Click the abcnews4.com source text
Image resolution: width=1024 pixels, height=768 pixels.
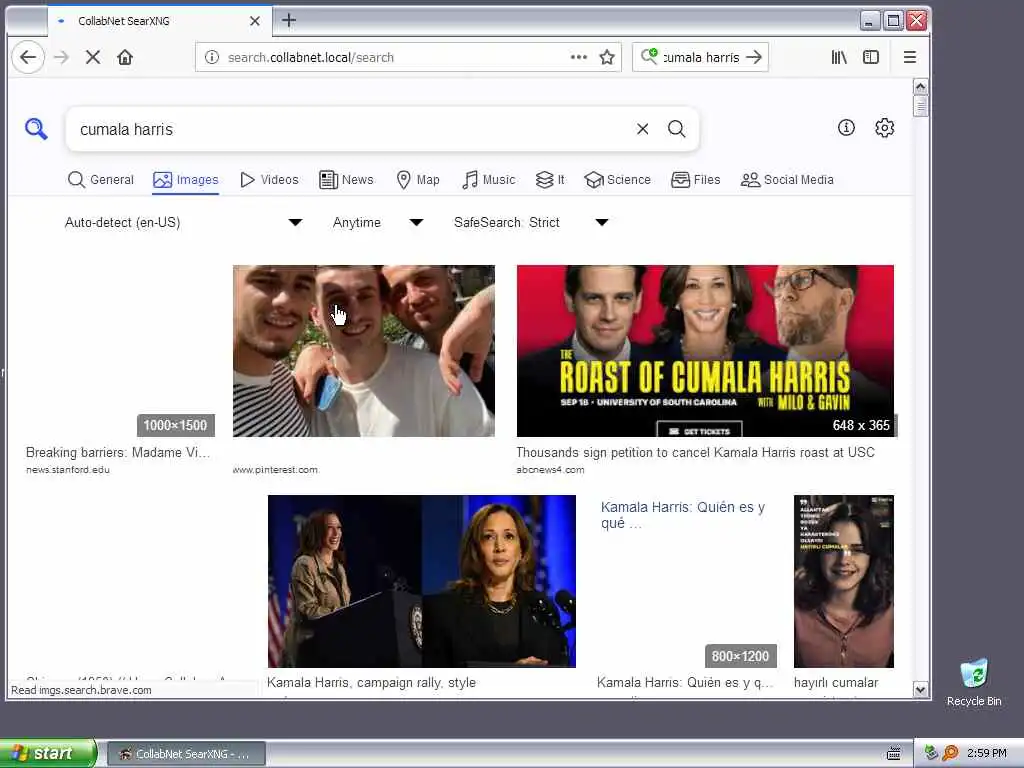click(x=551, y=470)
